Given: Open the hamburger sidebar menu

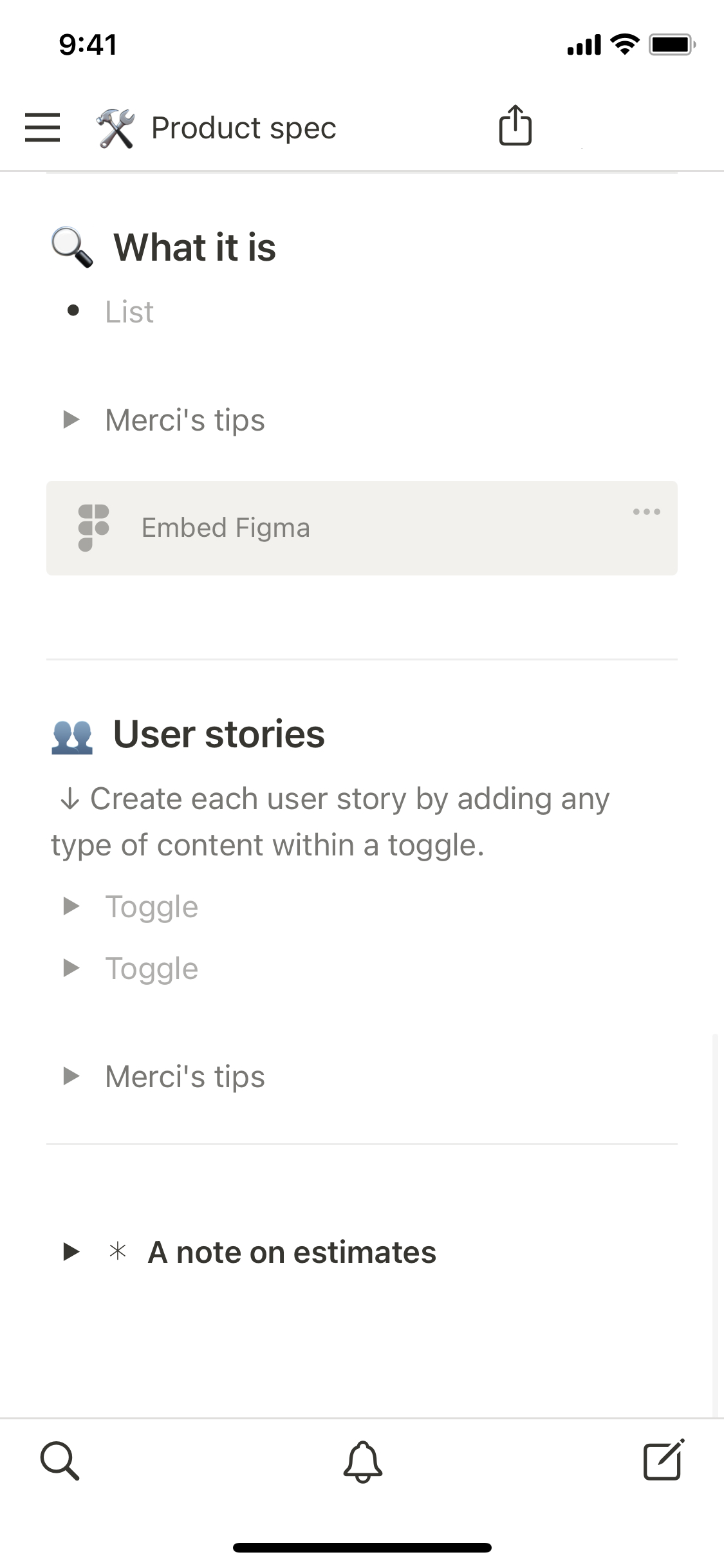Looking at the screenshot, I should tap(42, 127).
